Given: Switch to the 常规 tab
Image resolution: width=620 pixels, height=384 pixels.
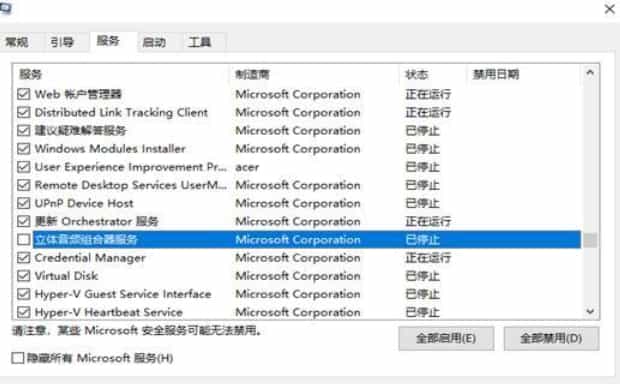Looking at the screenshot, I should click(x=17, y=42).
